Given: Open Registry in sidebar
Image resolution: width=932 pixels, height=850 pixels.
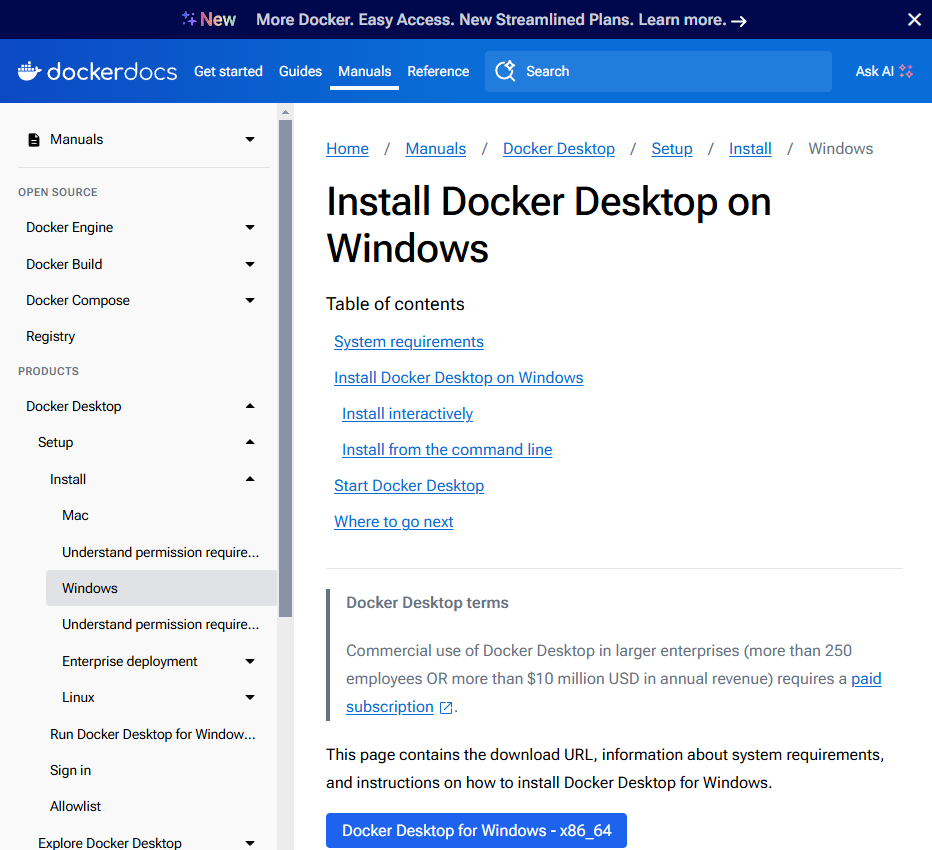Looking at the screenshot, I should point(51,336).
